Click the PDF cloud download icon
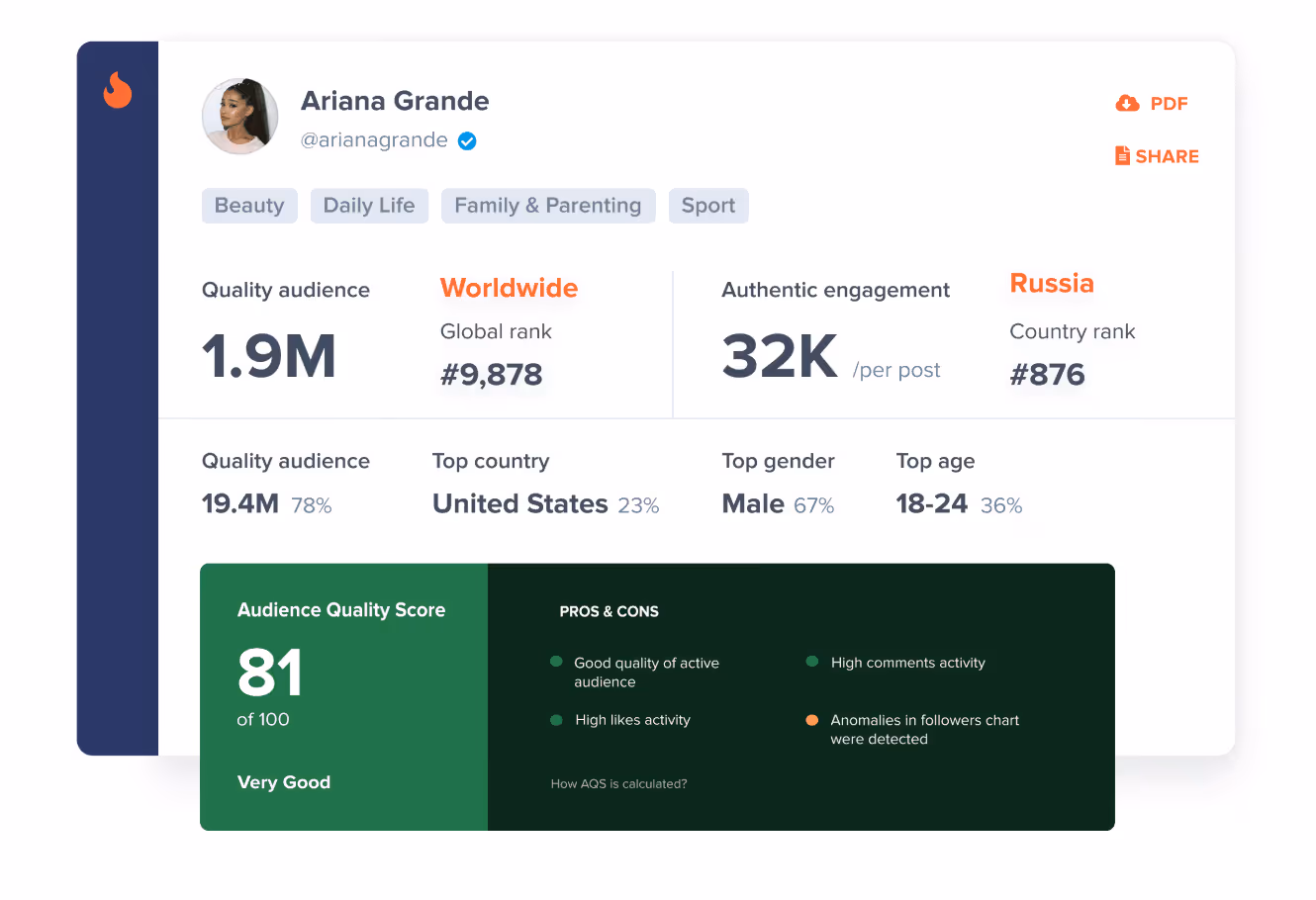 [1127, 103]
